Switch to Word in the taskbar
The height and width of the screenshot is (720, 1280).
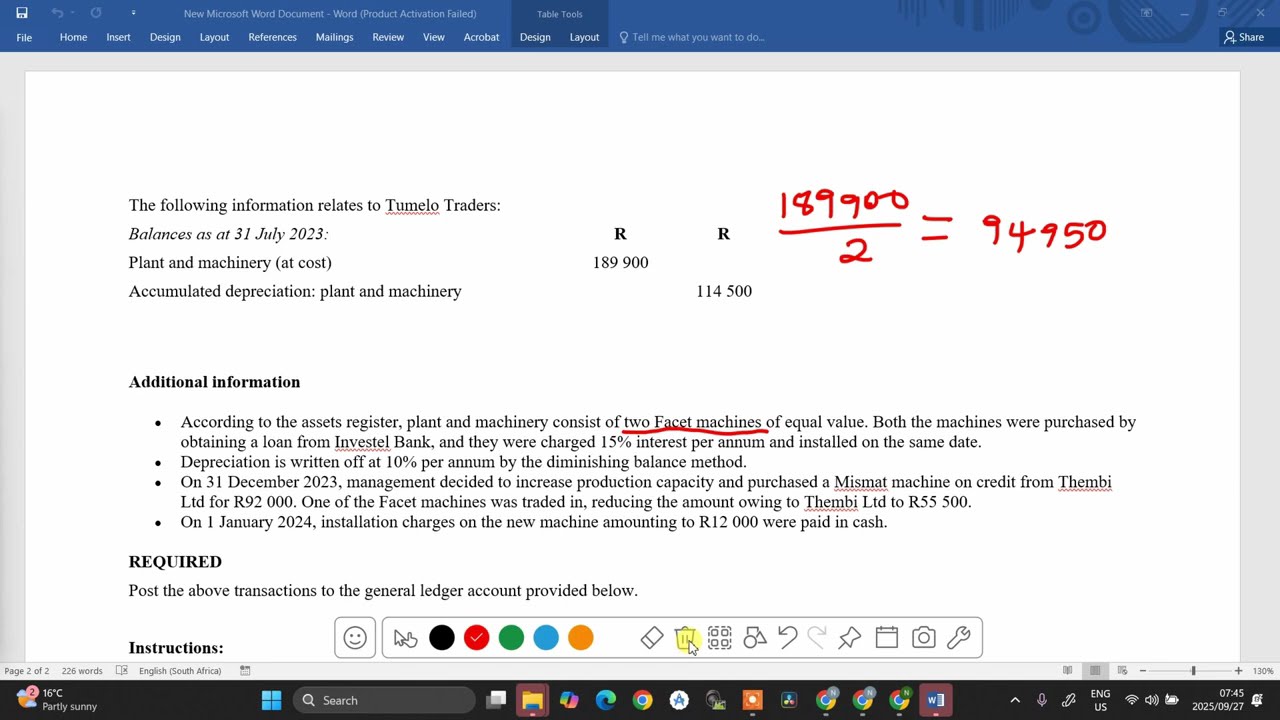[x=936, y=700]
